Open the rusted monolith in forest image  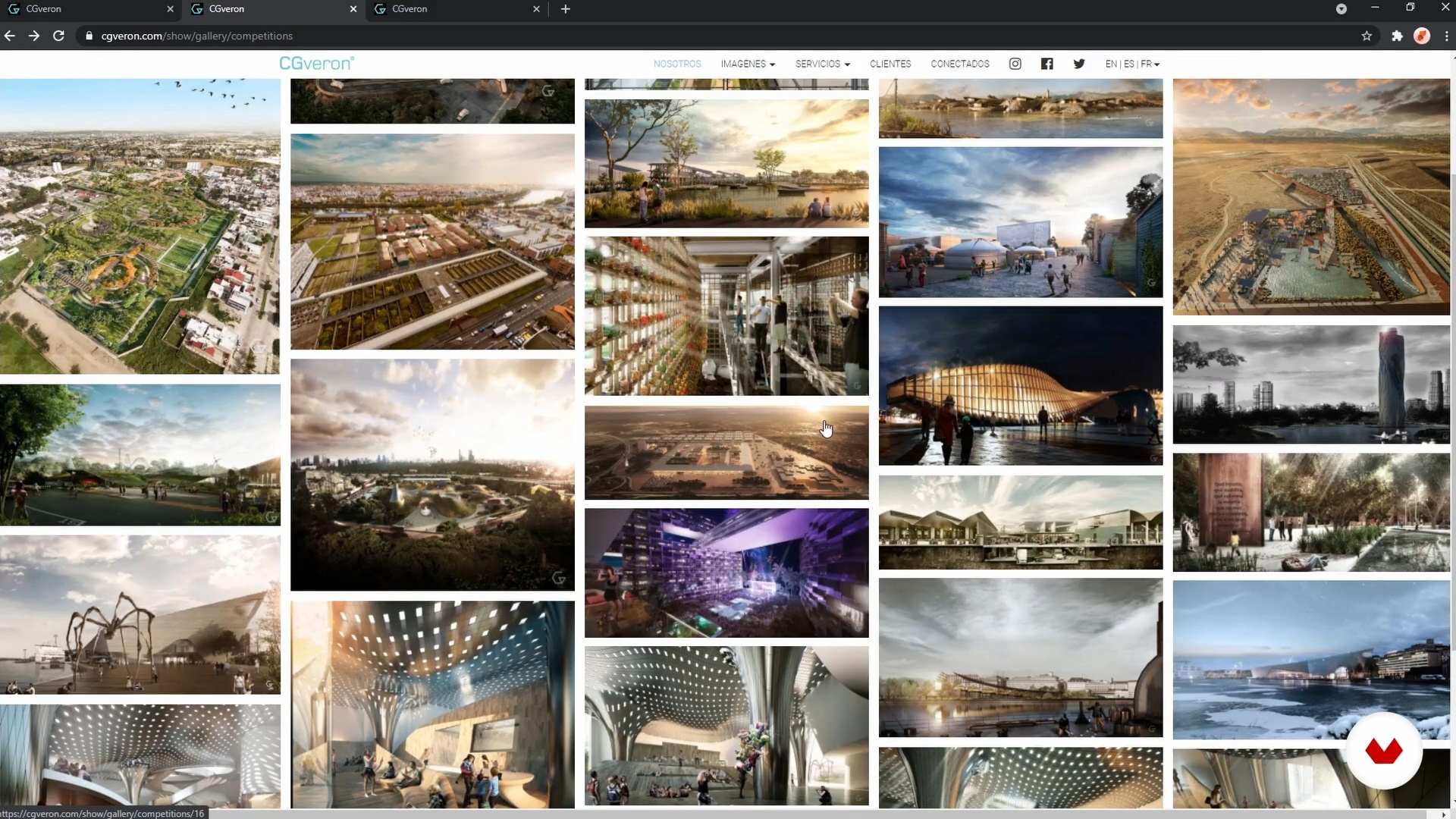tap(1311, 513)
